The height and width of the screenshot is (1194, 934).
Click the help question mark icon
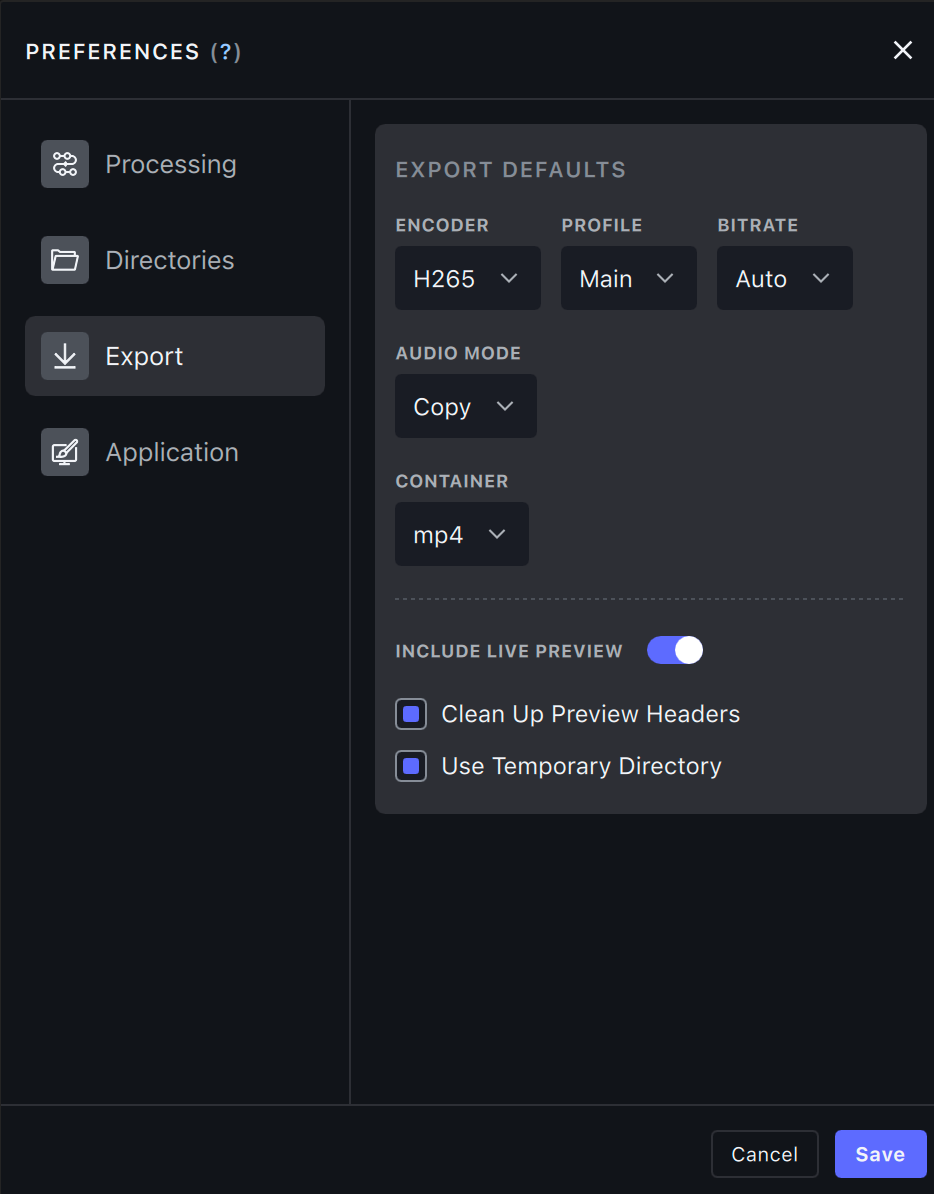pos(226,52)
